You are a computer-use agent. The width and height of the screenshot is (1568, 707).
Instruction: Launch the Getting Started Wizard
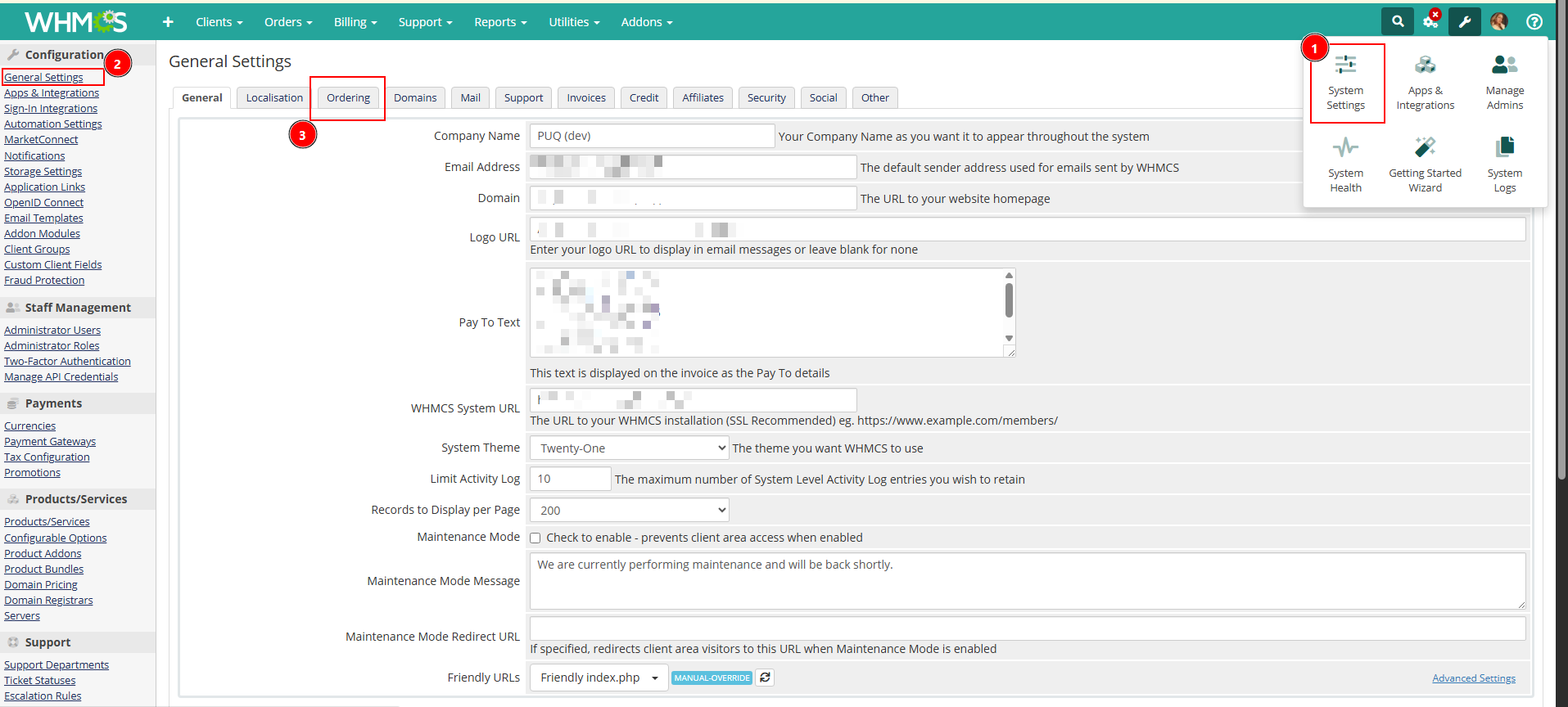[1425, 164]
